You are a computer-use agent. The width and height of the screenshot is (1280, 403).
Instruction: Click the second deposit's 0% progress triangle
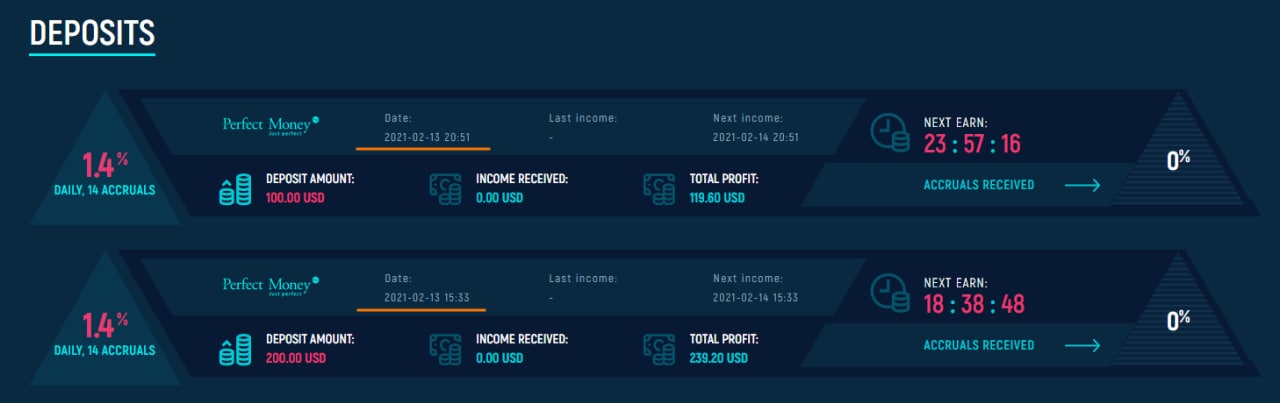coord(1178,320)
